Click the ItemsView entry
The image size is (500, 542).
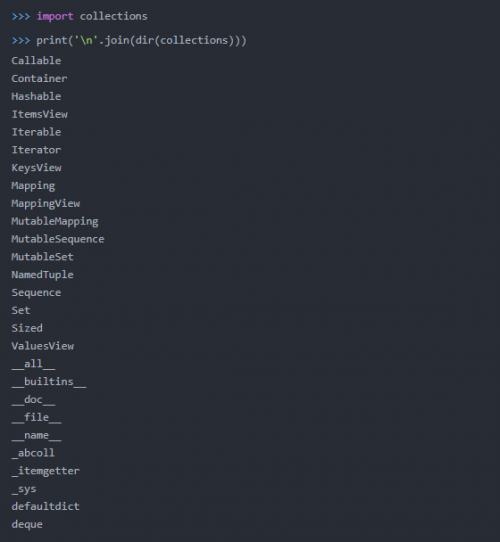pyautogui.click(x=40, y=114)
